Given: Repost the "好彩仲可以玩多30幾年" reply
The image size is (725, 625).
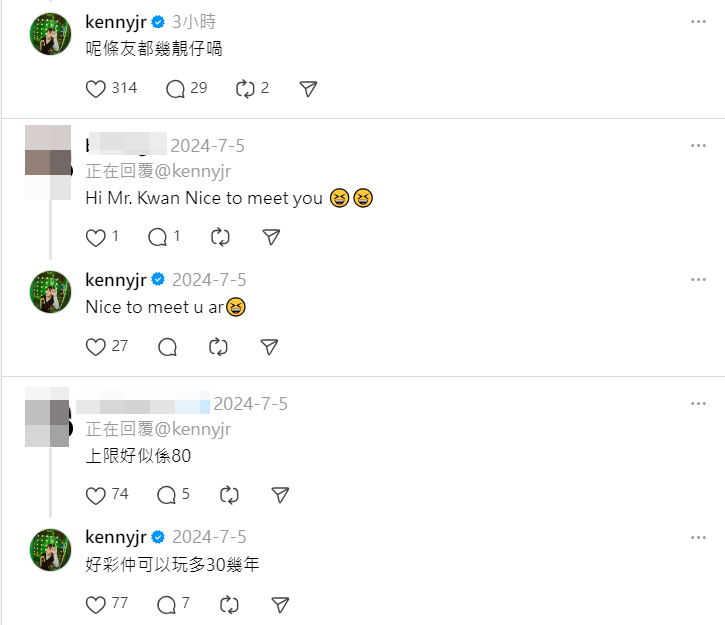Looking at the screenshot, I should point(229,604).
